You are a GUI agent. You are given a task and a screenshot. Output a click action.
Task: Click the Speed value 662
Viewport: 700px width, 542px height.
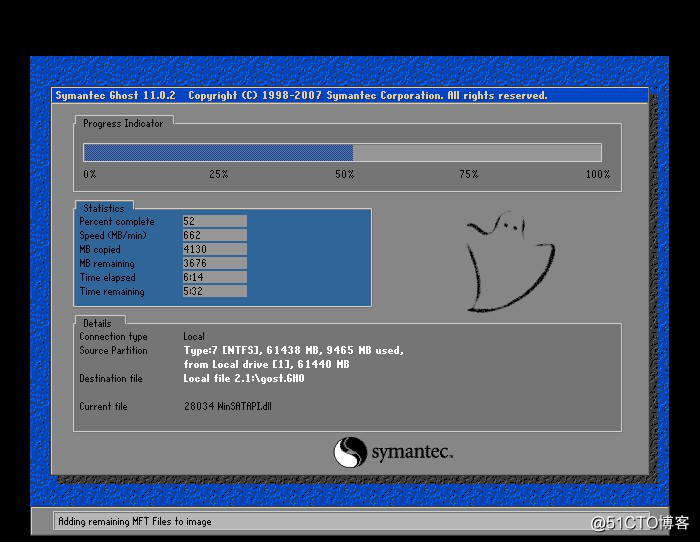(x=214, y=235)
